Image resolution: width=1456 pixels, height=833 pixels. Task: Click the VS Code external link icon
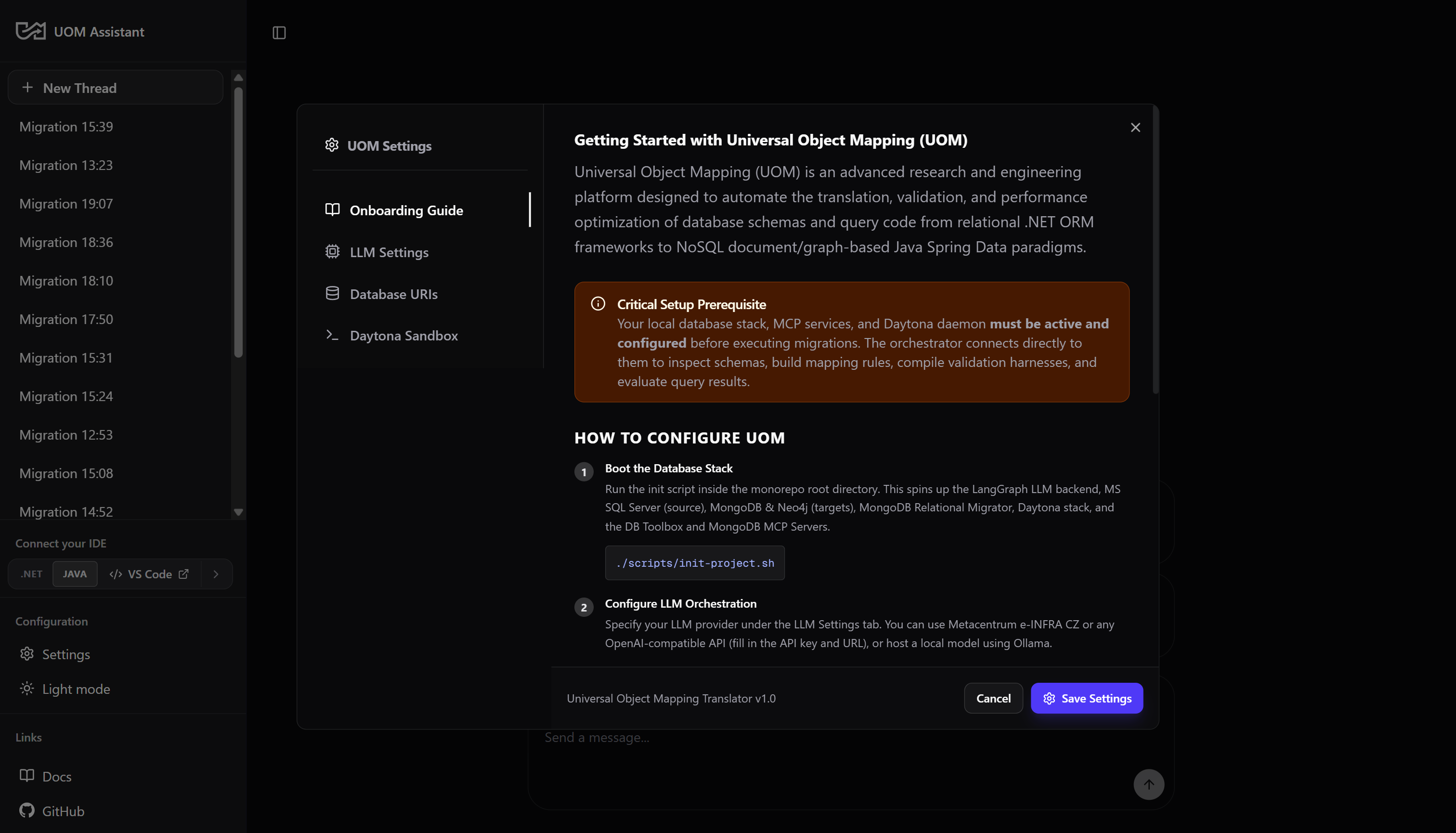tap(183, 574)
